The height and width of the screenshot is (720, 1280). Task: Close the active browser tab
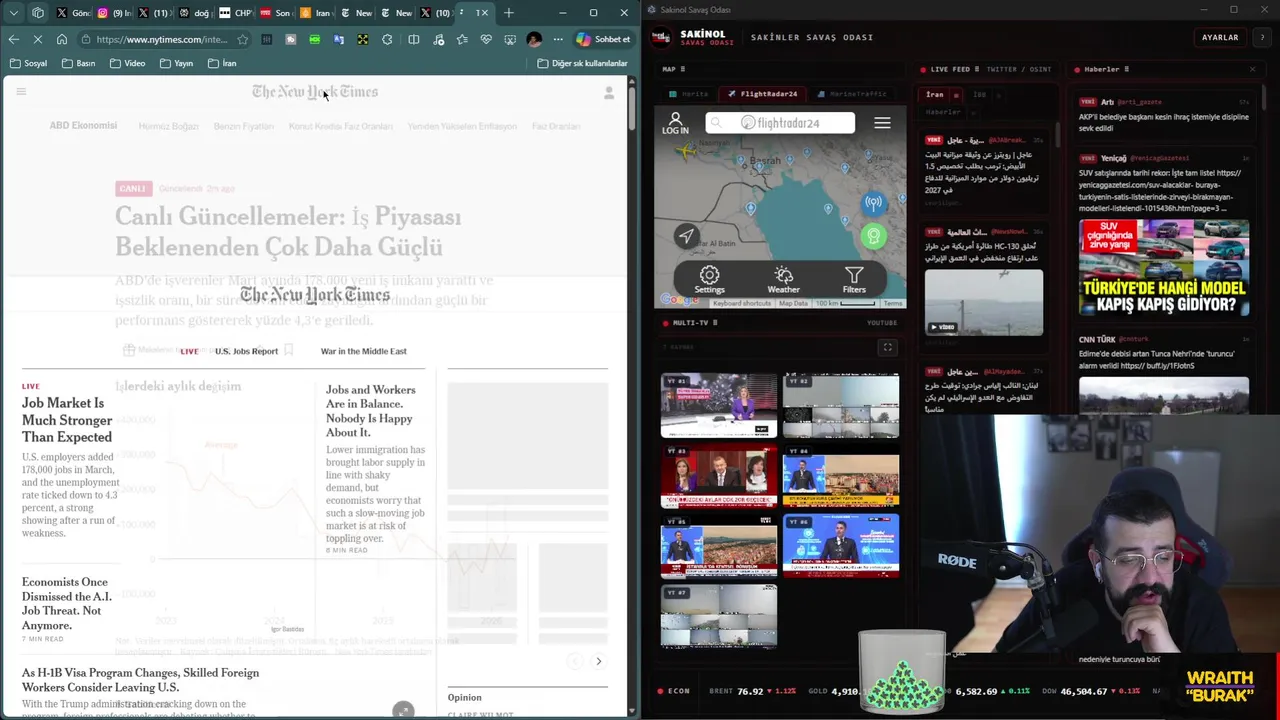485,13
